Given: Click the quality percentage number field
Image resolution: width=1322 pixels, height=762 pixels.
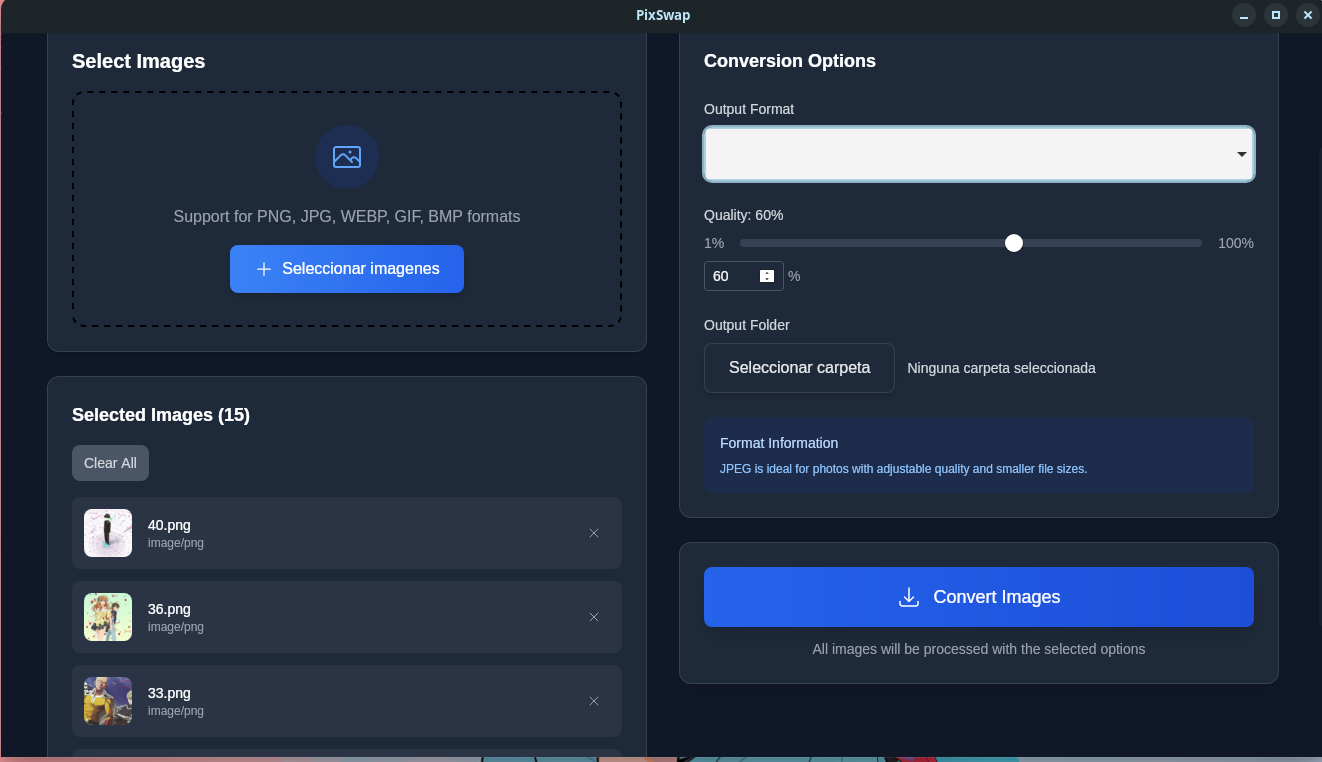Looking at the screenshot, I should [x=744, y=276].
